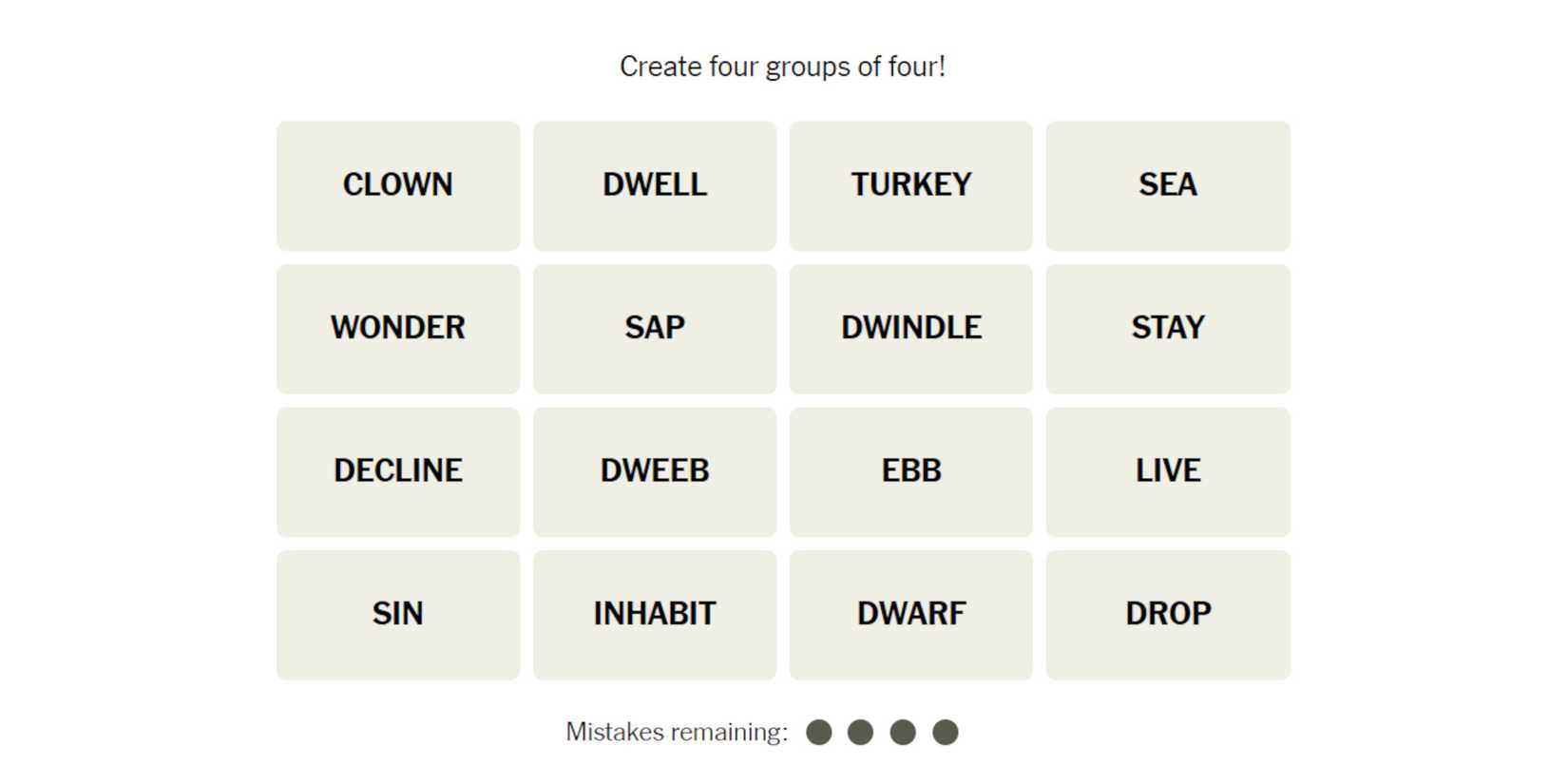Click the first mistakes remaining dot
Image resolution: width=1568 pixels, height=784 pixels.
click(x=819, y=733)
